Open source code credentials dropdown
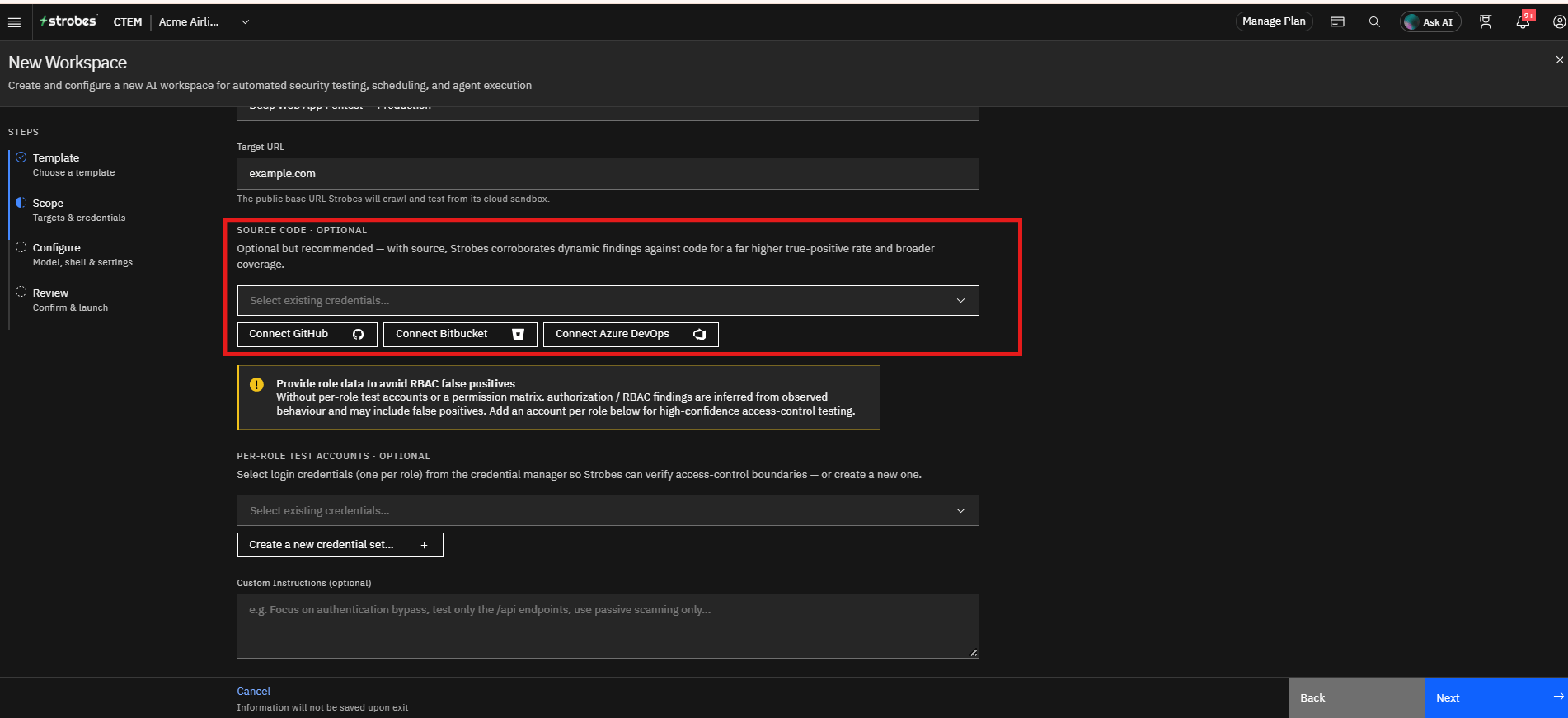 click(x=608, y=301)
